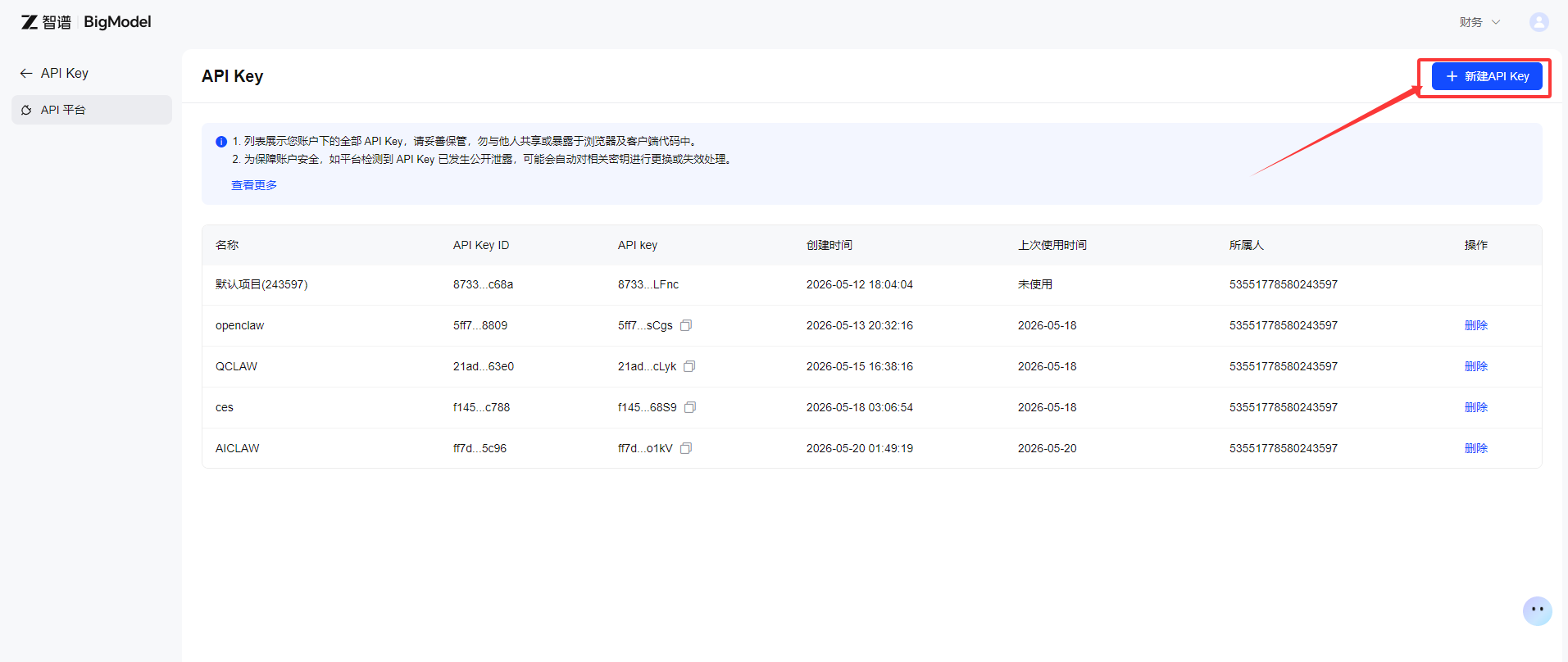Click API Key ID 21ad...63e0

(x=484, y=366)
